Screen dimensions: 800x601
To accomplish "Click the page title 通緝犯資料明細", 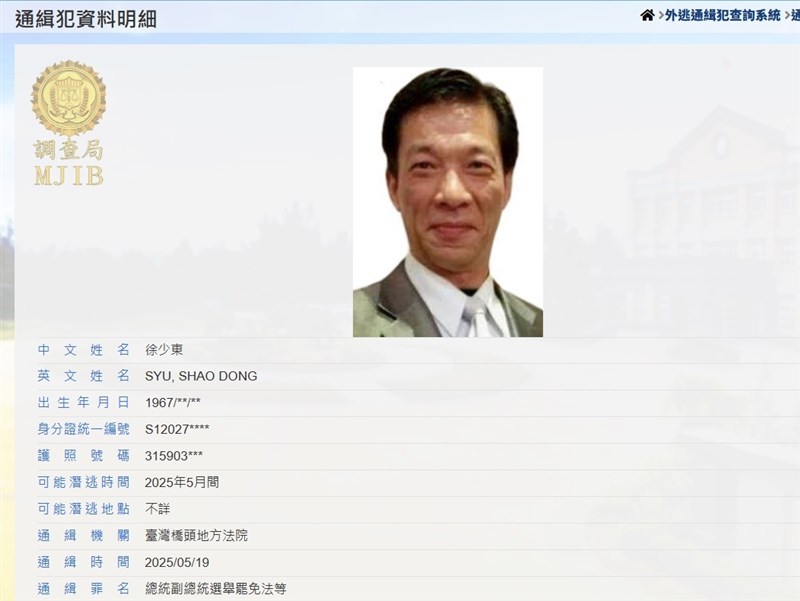I will 85,19.
